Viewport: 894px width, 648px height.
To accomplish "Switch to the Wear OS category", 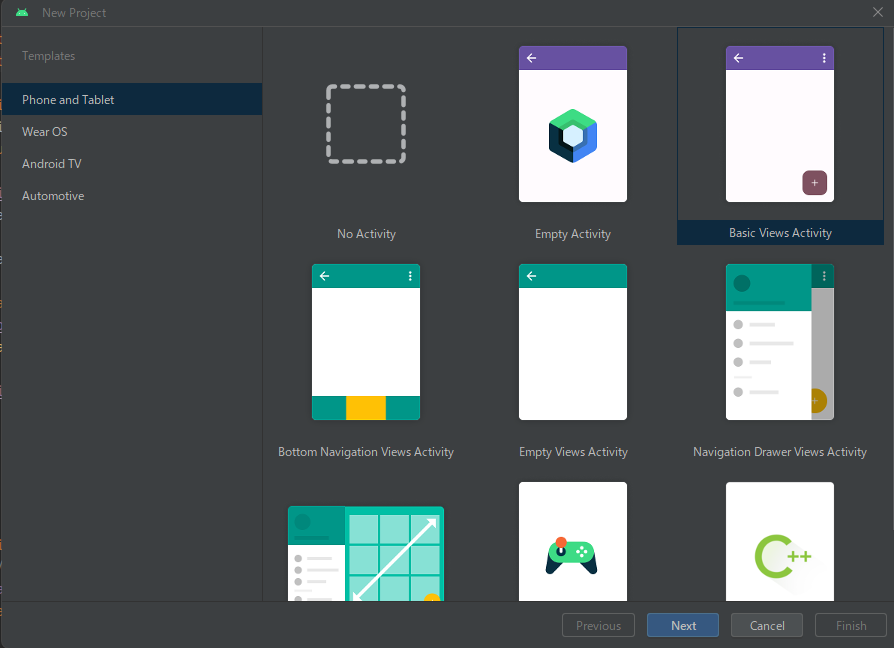I will (44, 131).
